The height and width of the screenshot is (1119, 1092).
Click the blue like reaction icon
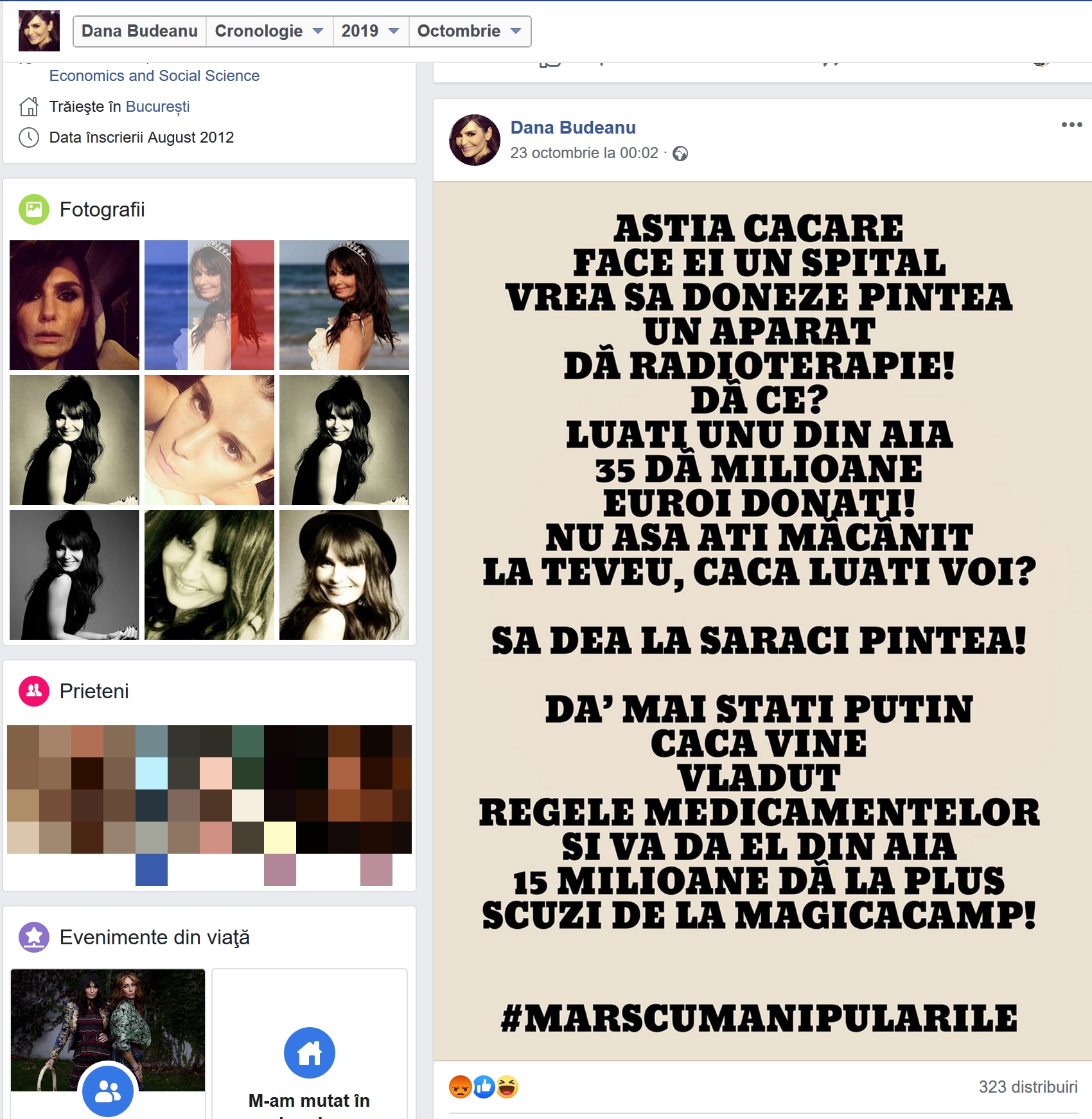(x=484, y=1087)
